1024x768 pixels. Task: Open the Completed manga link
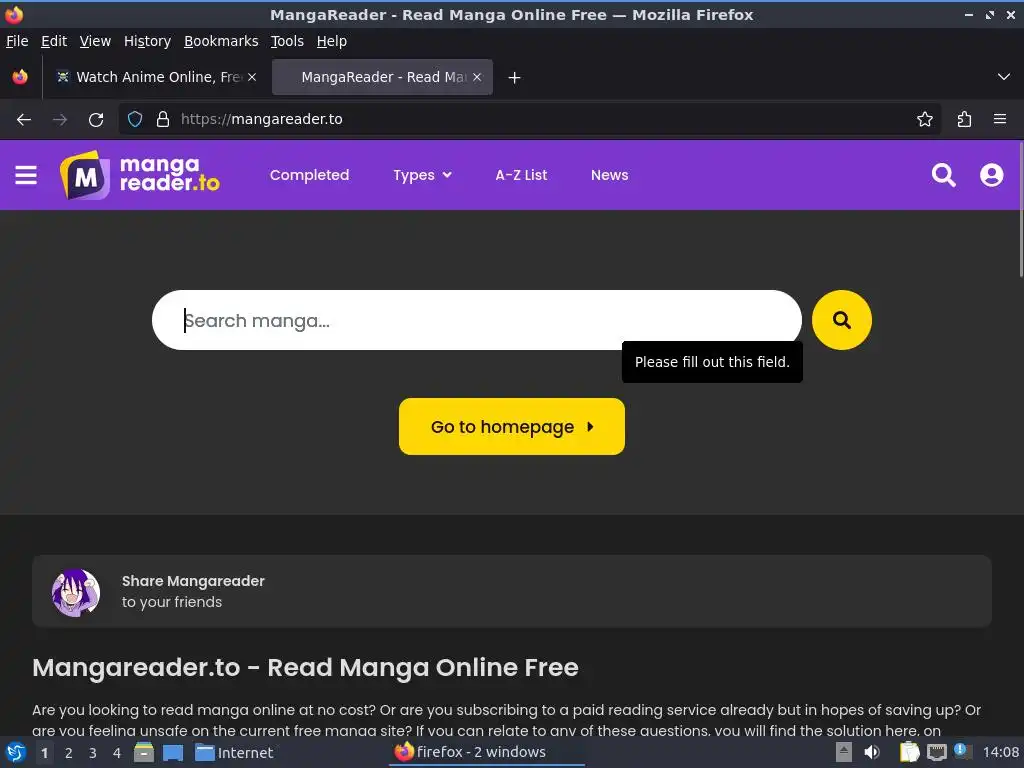click(x=309, y=175)
